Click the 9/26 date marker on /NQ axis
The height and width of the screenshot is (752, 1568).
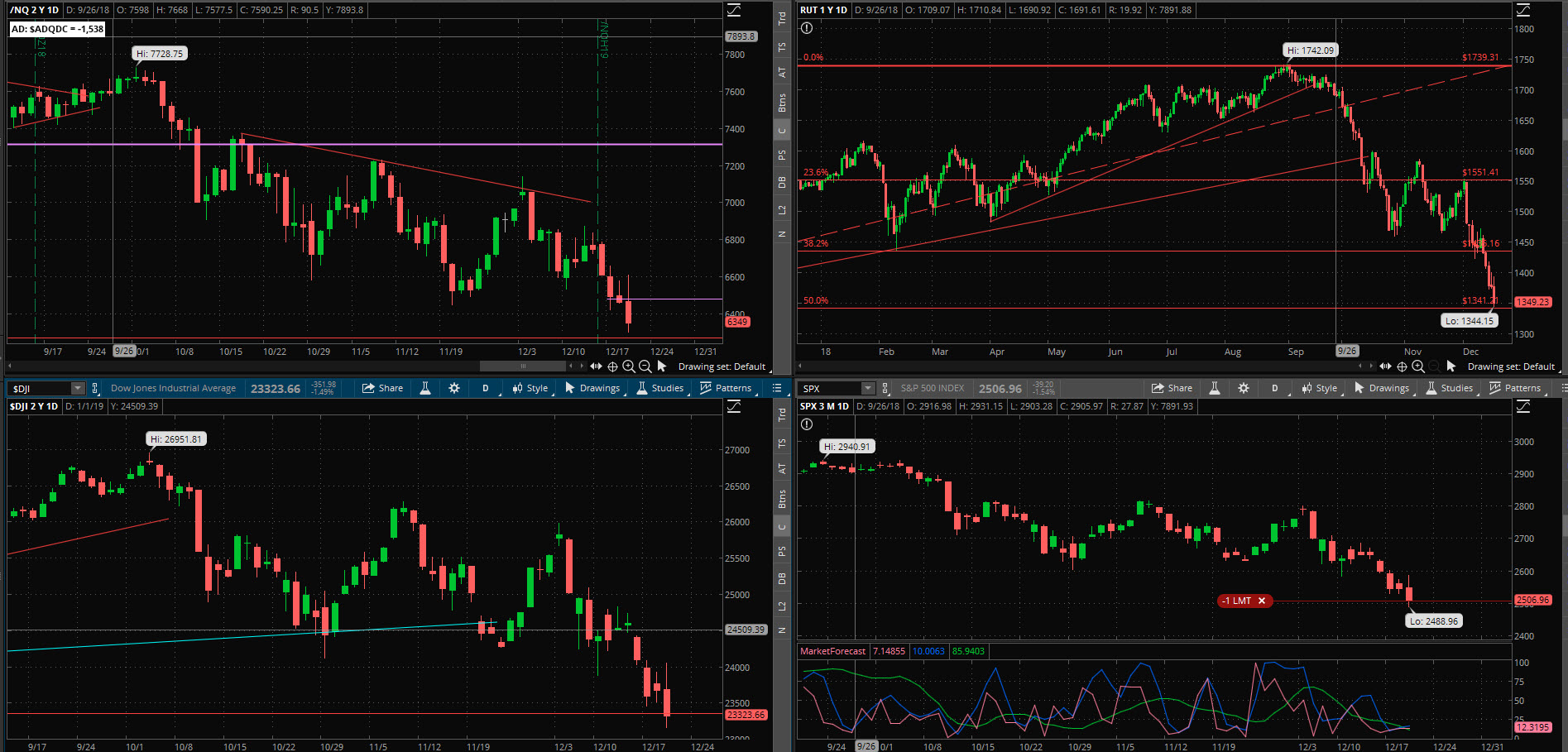(124, 351)
